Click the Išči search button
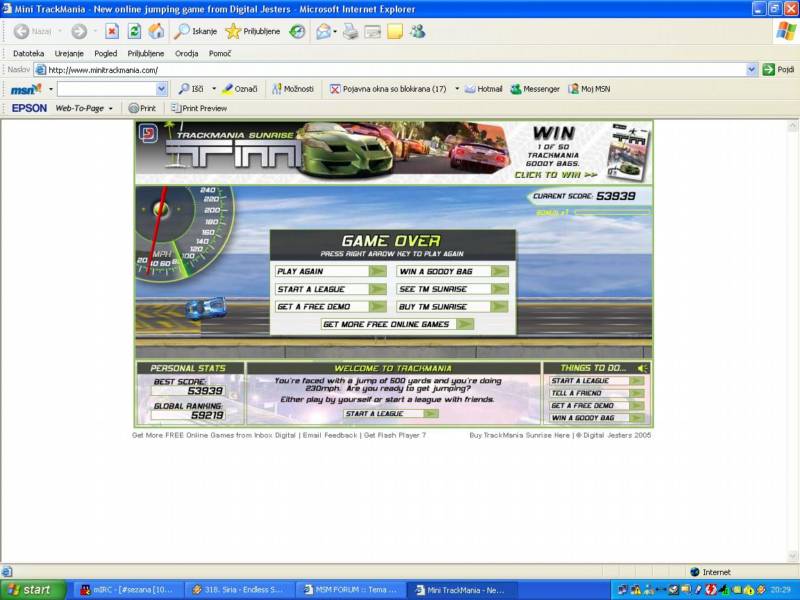The height and width of the screenshot is (600, 800). [x=191, y=89]
